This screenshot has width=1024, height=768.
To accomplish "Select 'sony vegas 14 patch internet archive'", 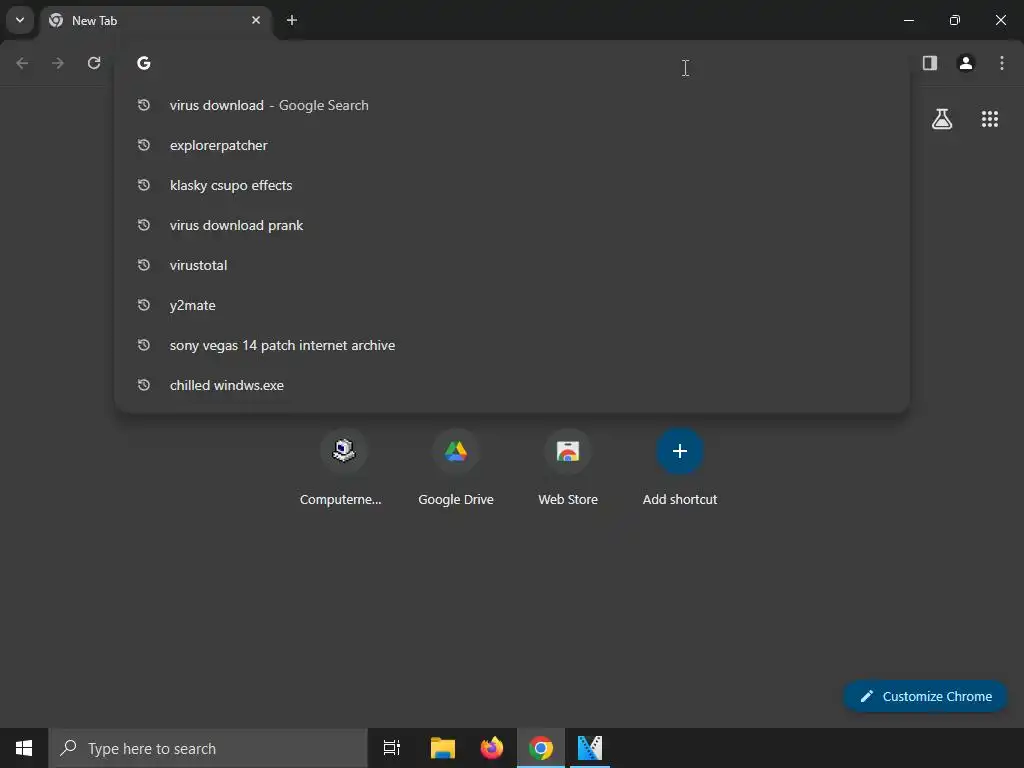I will 512,345.
